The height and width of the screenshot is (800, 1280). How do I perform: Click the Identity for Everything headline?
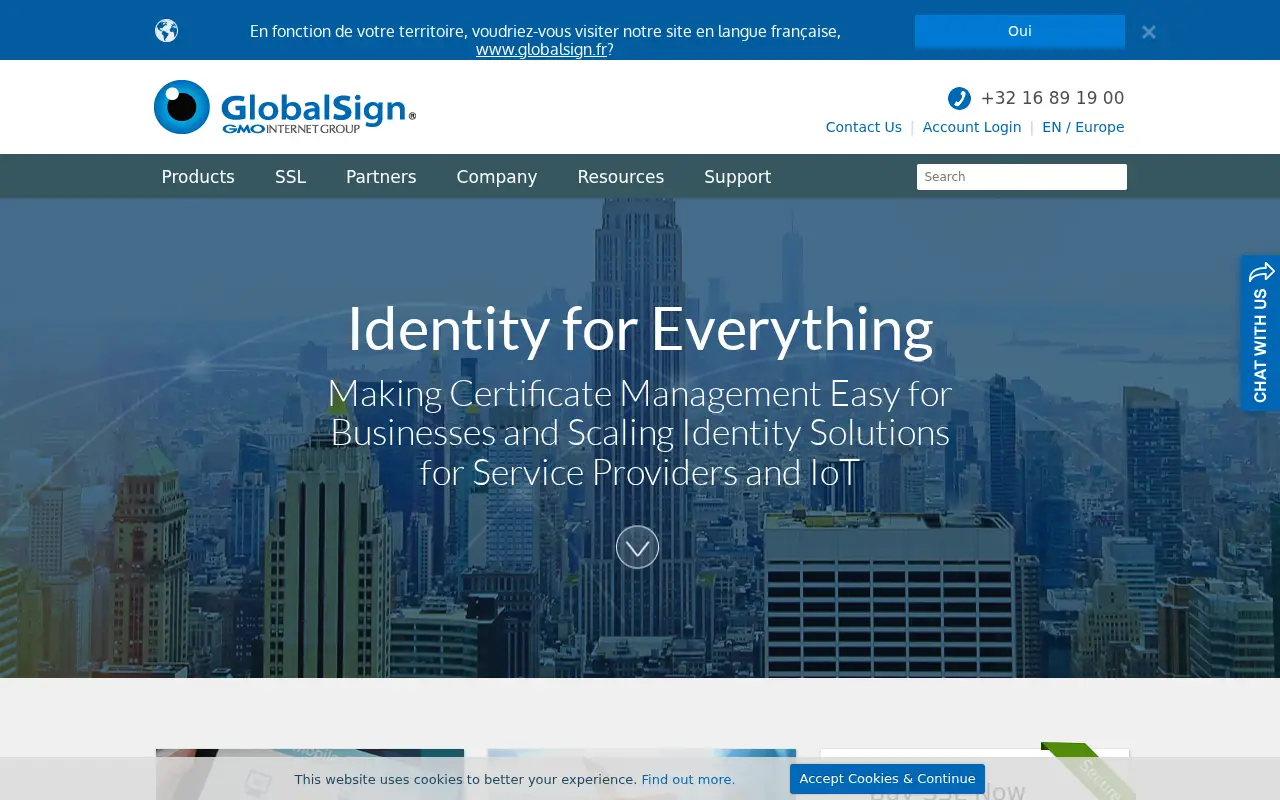click(640, 328)
